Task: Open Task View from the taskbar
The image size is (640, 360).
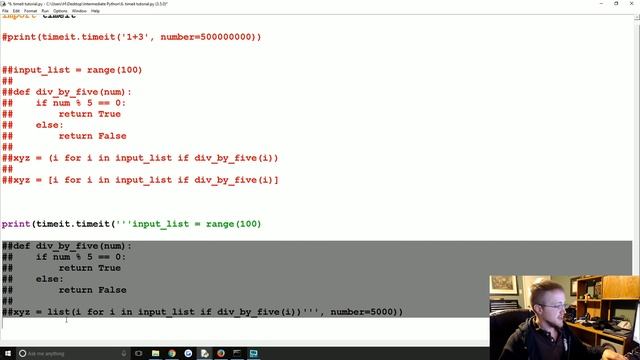Action: coord(139,353)
